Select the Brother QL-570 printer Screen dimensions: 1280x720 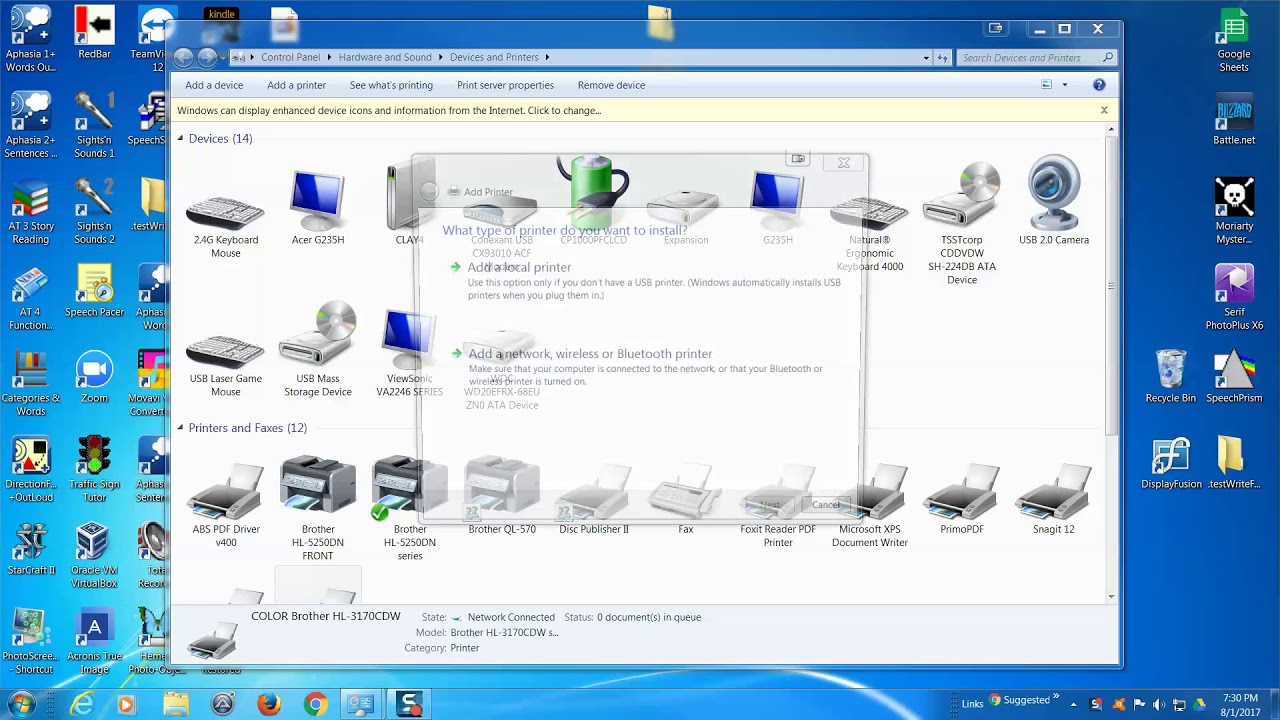502,497
